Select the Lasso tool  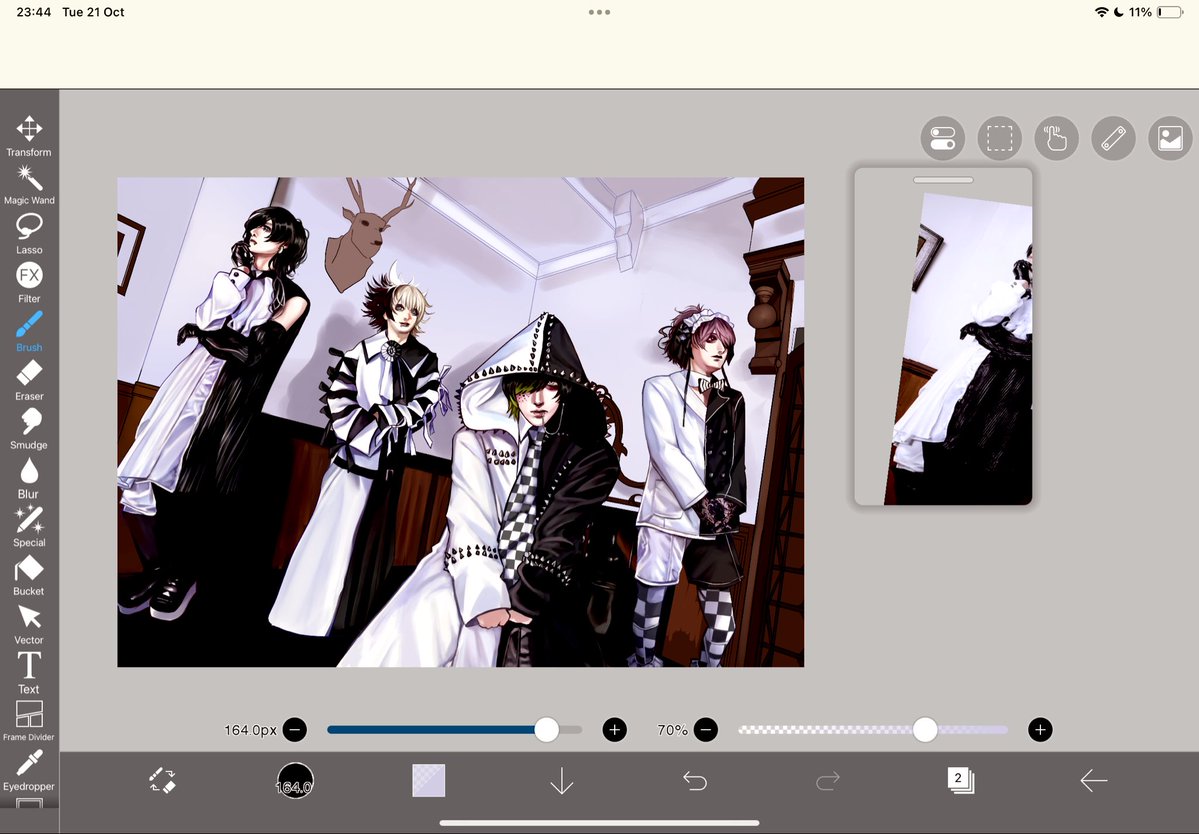tap(29, 233)
